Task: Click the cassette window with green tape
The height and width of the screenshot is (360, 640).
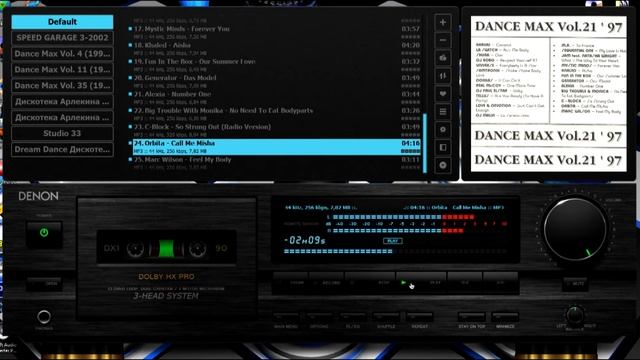Action: pos(166,248)
